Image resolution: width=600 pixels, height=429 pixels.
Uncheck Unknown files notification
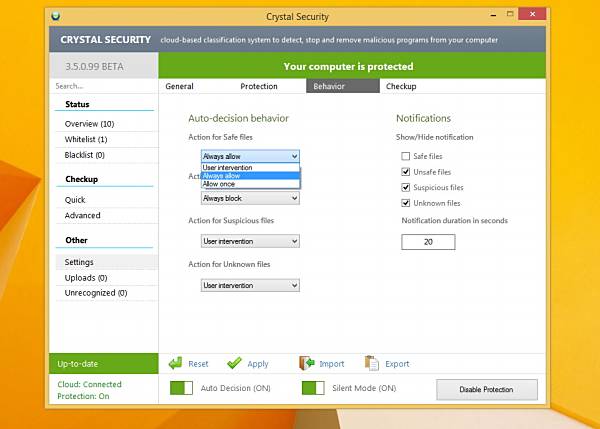click(x=406, y=203)
